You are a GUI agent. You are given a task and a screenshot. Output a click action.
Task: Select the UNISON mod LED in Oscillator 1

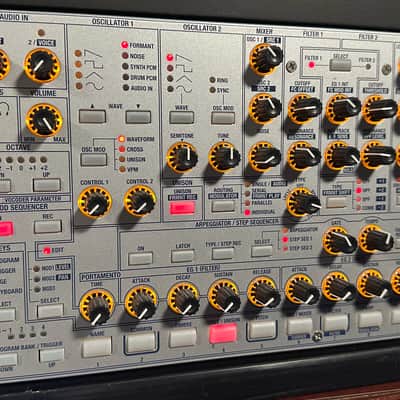[122, 159]
